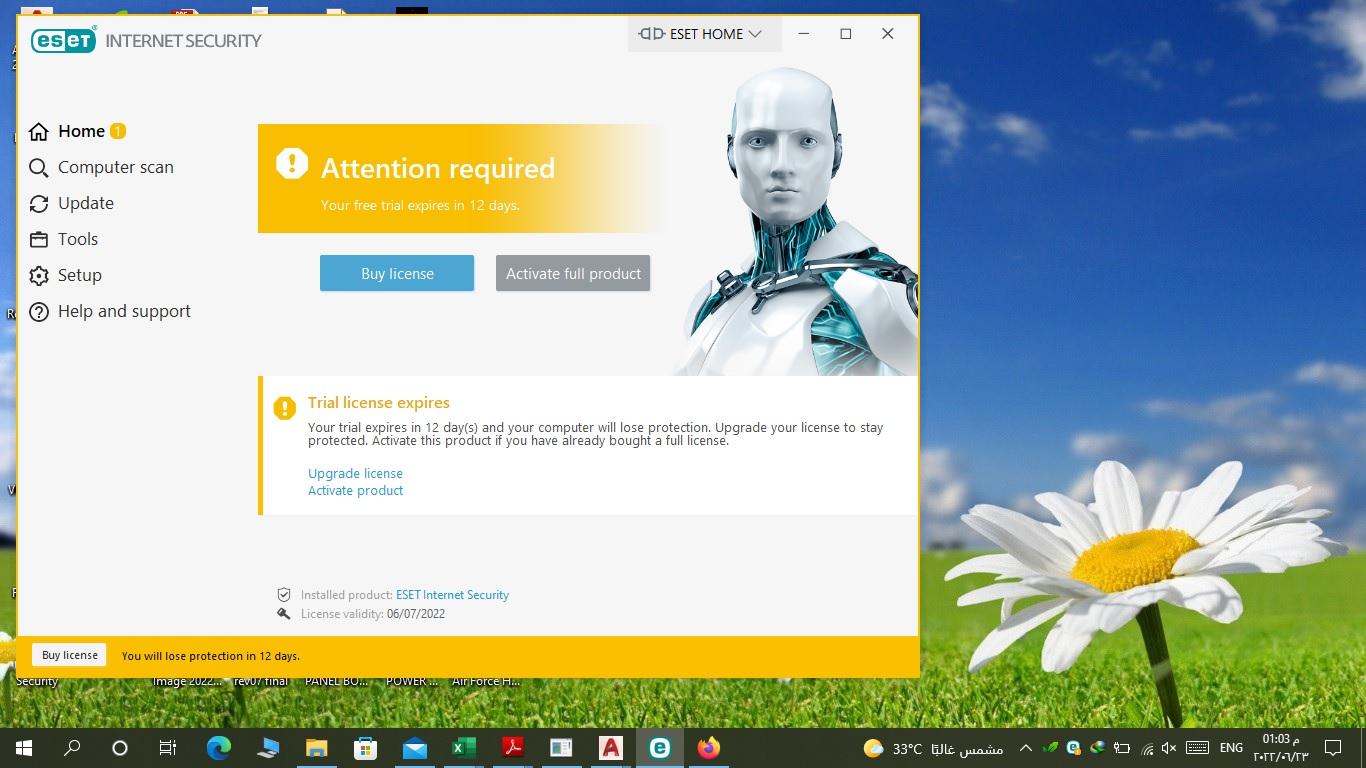
Task: Open AutoCAD from the taskbar
Action: [x=610, y=747]
